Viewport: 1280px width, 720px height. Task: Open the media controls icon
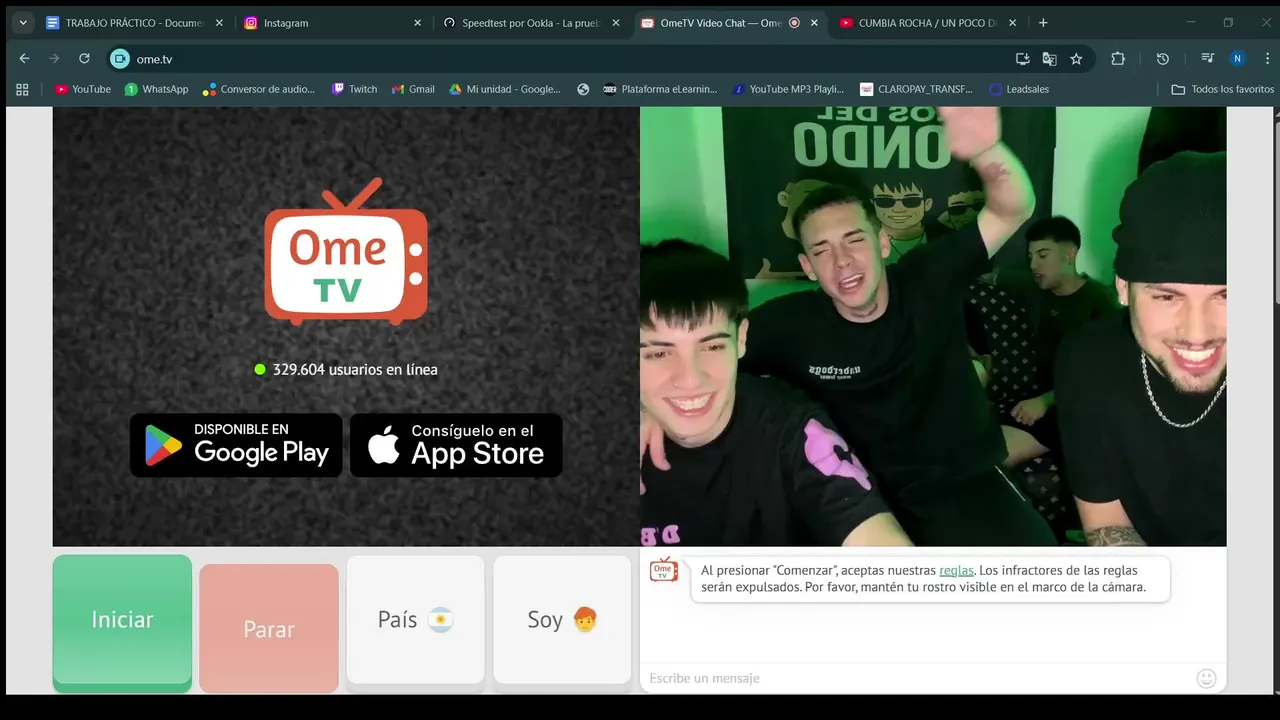1208,59
